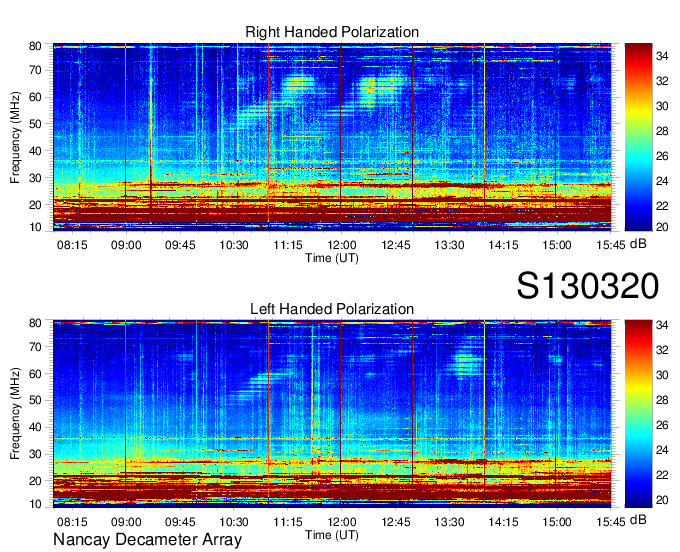
Task: Click the 10:30 tick under Left Handed plot
Action: point(234,522)
